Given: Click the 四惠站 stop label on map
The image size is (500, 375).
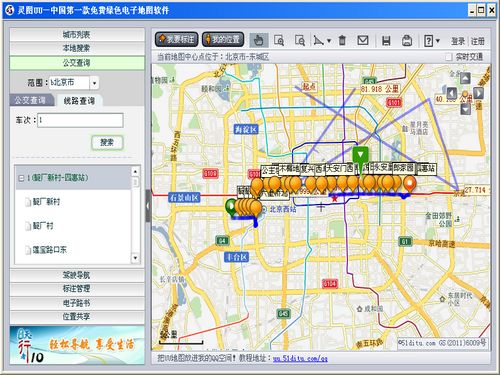Looking at the screenshot, I should tap(426, 168).
